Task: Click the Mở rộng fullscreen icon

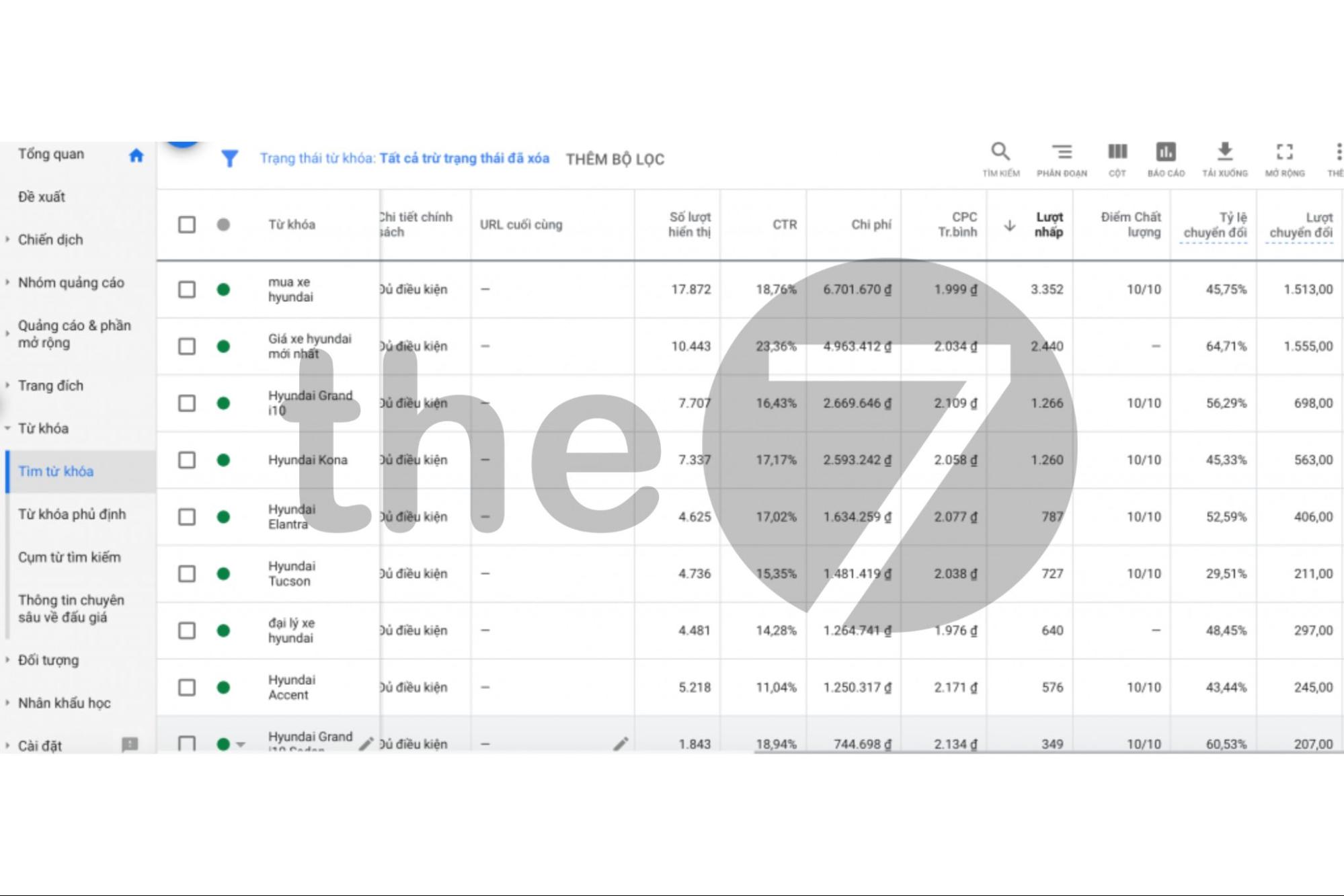Action: tap(1284, 152)
